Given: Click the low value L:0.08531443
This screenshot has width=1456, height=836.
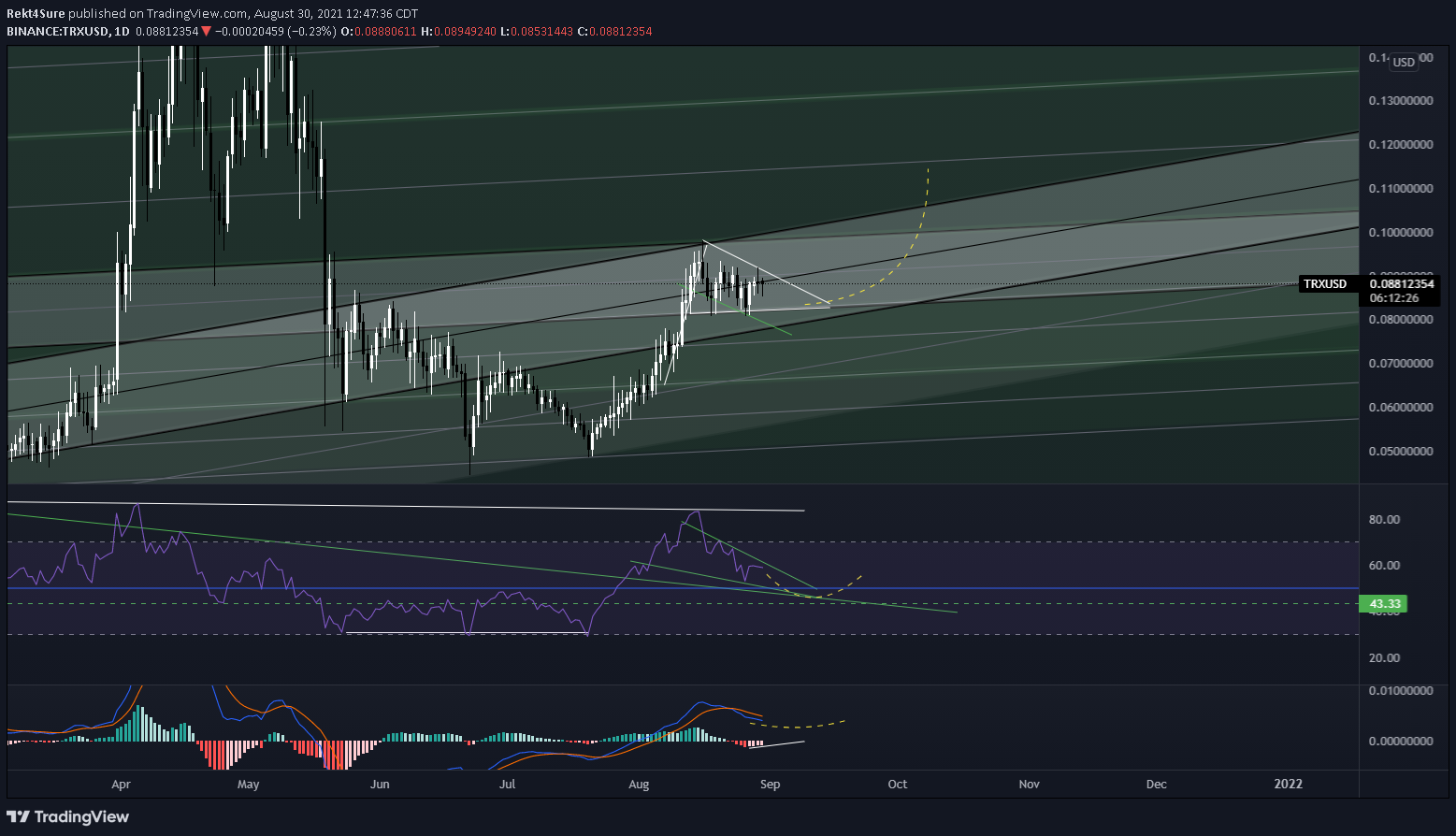Looking at the screenshot, I should [536, 31].
